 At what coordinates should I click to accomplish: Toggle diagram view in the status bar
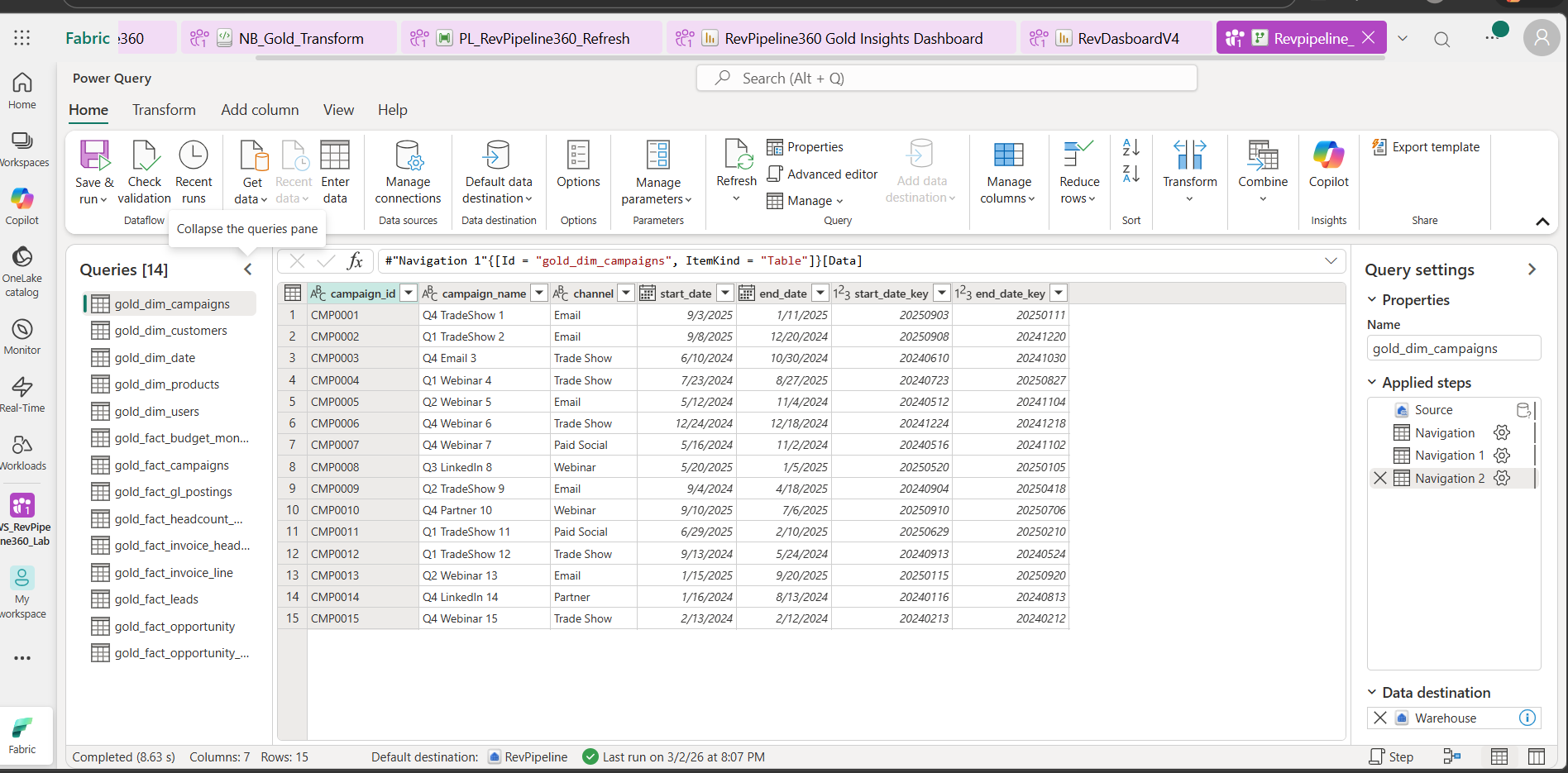(x=1454, y=756)
